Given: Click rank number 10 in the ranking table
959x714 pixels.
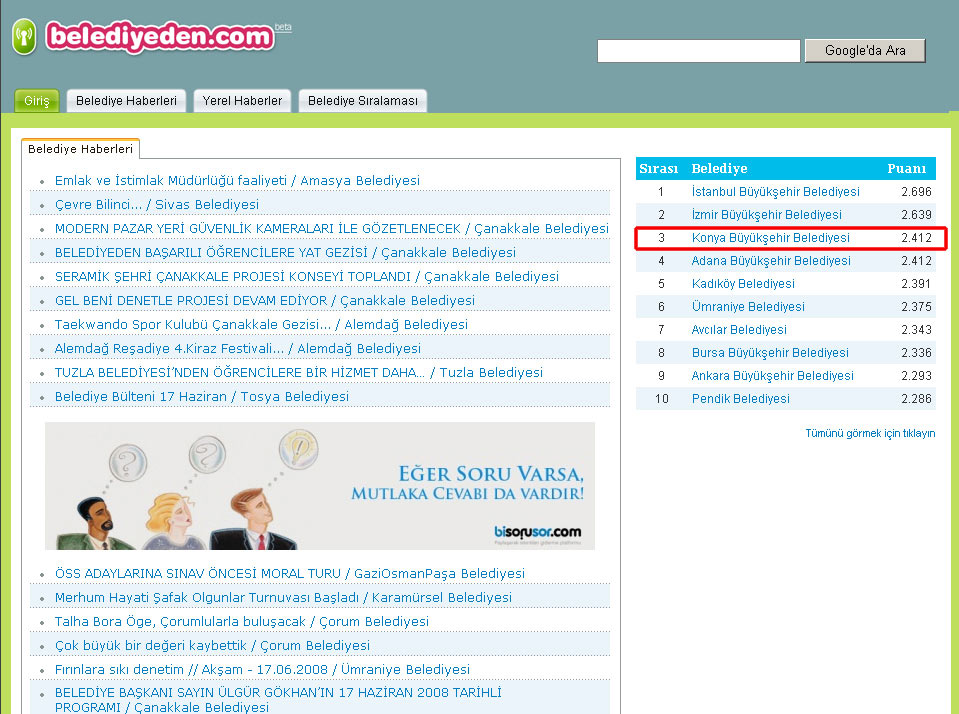Looking at the screenshot, I should tap(661, 399).
